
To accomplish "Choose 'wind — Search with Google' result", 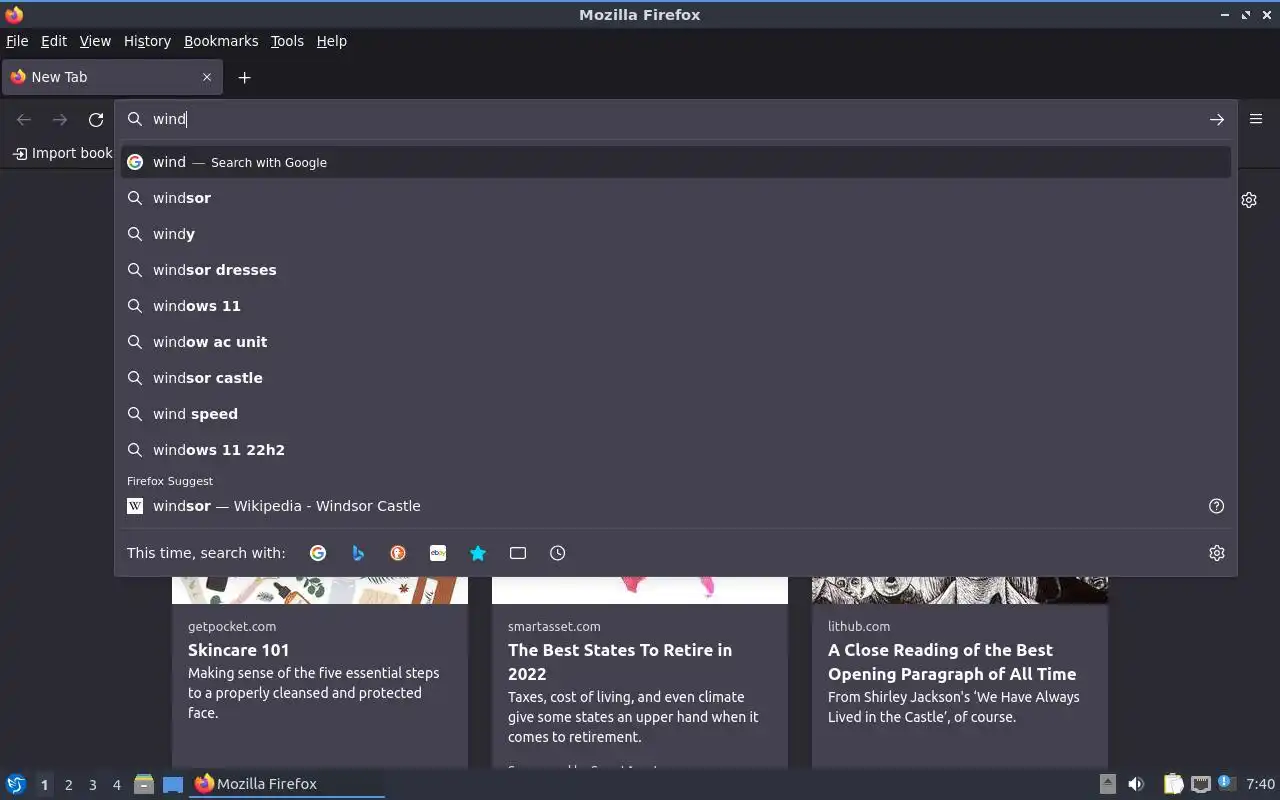I will pos(676,162).
